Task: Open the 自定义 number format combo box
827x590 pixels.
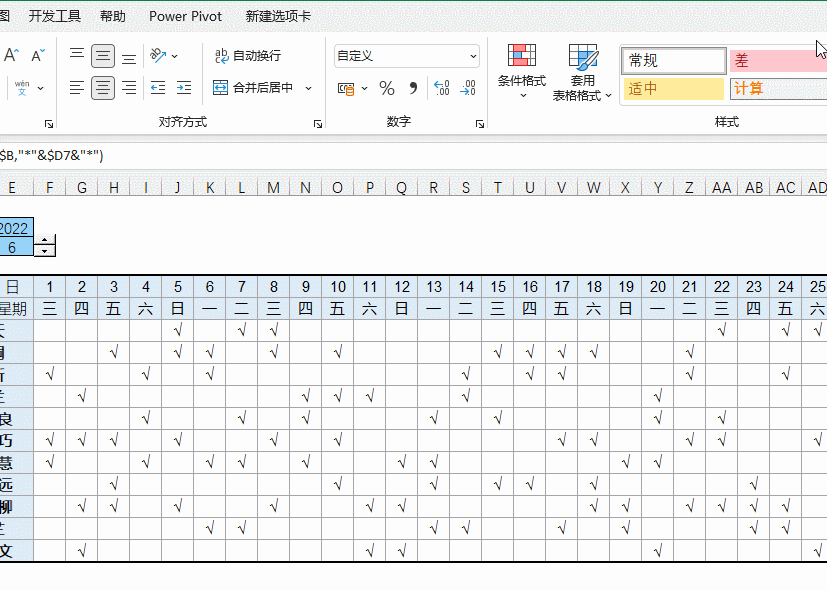Action: click(x=407, y=56)
